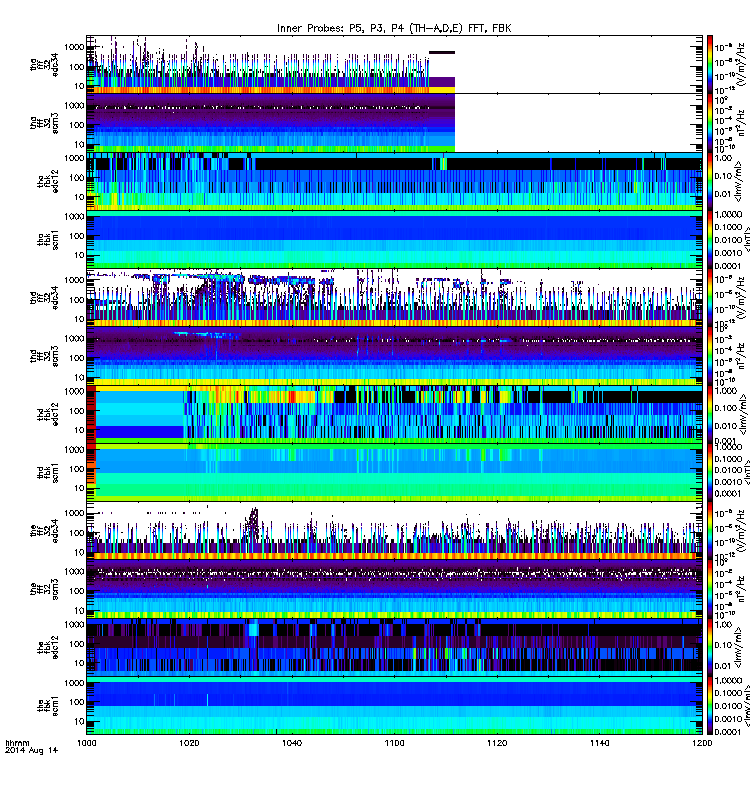Click inside the thd fff scm3 spectrogram
Screen dimensions: 750x800
pyautogui.click(x=394, y=356)
